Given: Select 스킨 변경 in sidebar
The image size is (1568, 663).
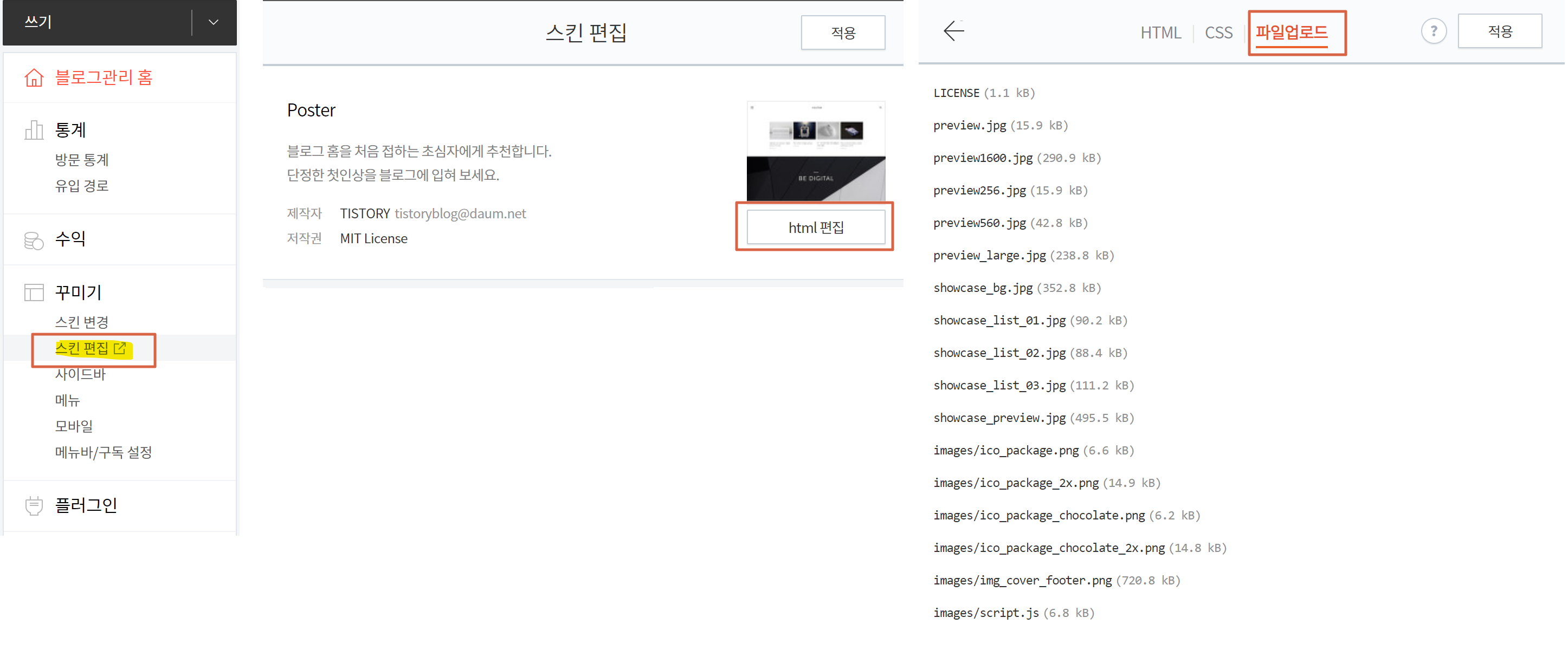Looking at the screenshot, I should [x=81, y=322].
